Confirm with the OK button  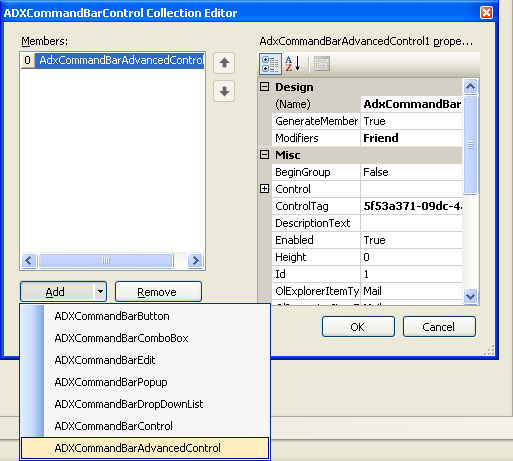click(358, 327)
